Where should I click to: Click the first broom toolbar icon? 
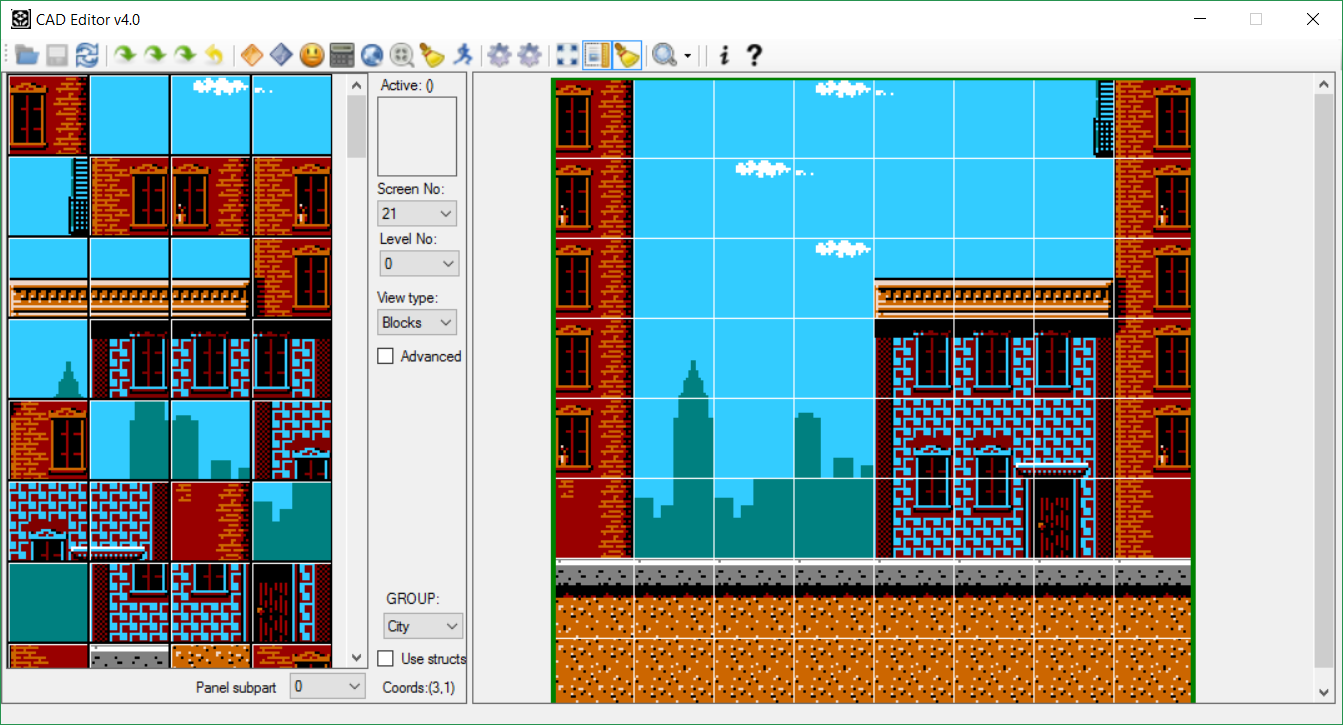click(432, 55)
